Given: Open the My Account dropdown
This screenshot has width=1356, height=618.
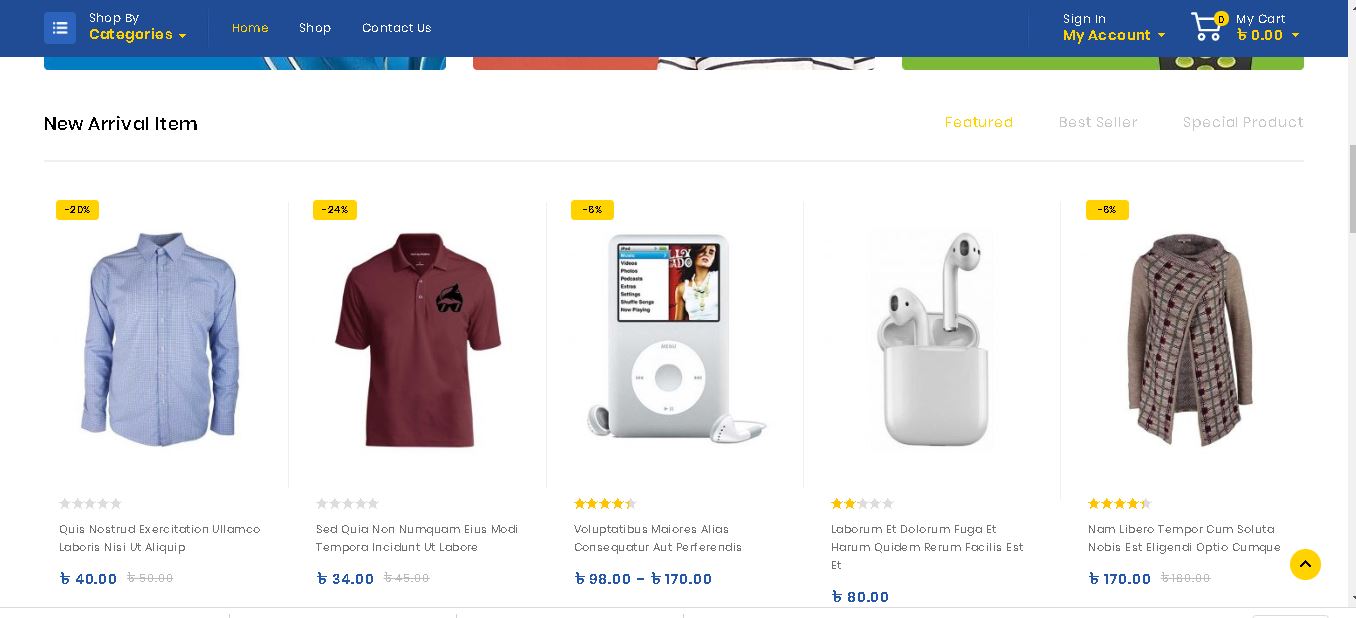Looking at the screenshot, I should click(1114, 35).
